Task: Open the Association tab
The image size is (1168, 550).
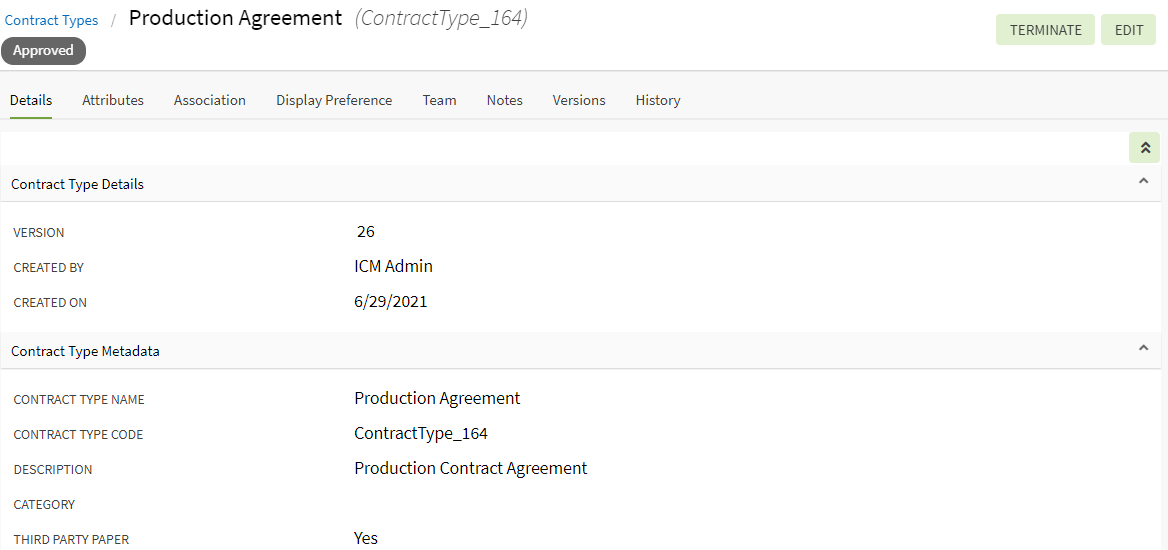Action: tap(210, 100)
